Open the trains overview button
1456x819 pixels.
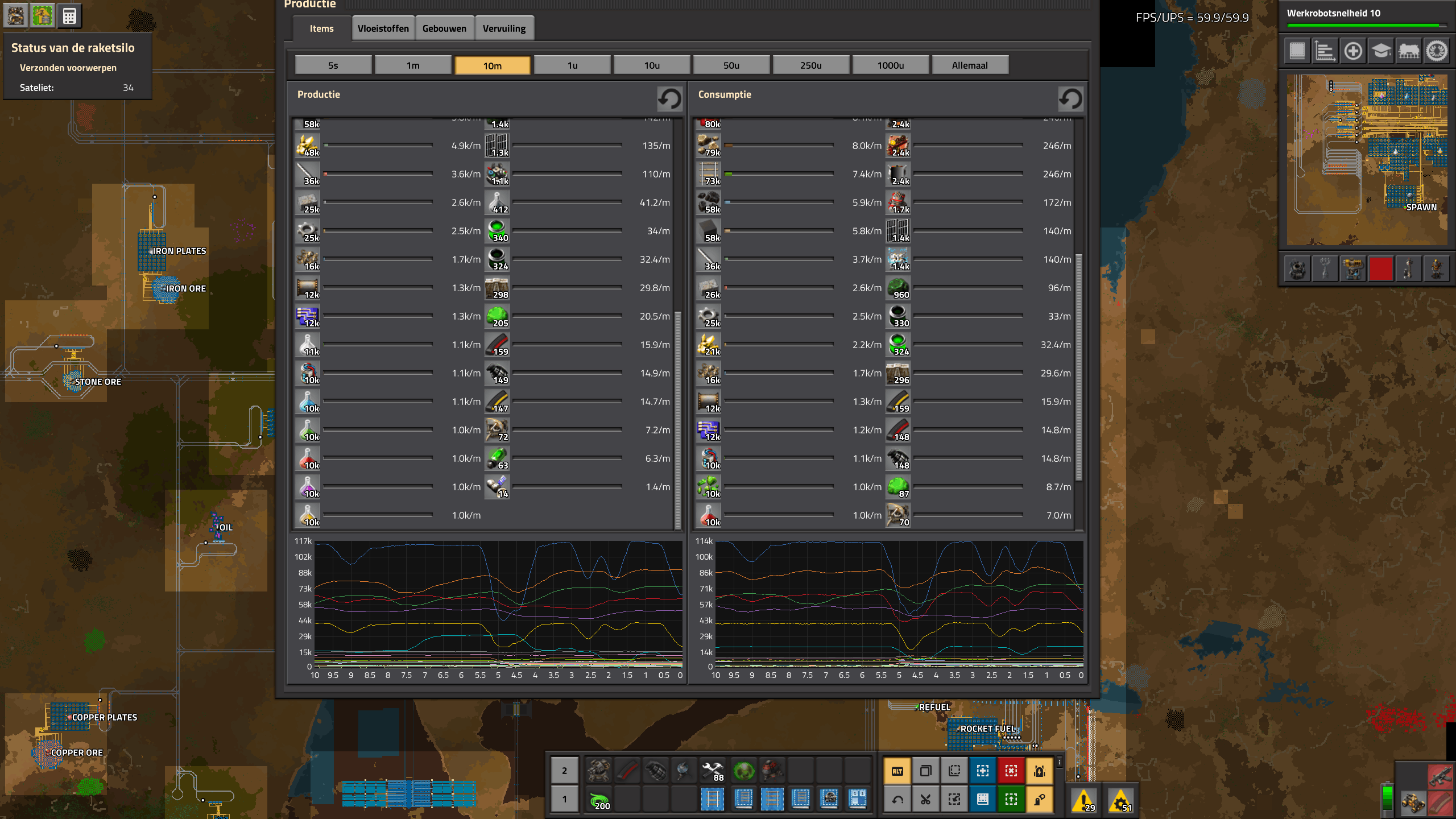point(1409,51)
